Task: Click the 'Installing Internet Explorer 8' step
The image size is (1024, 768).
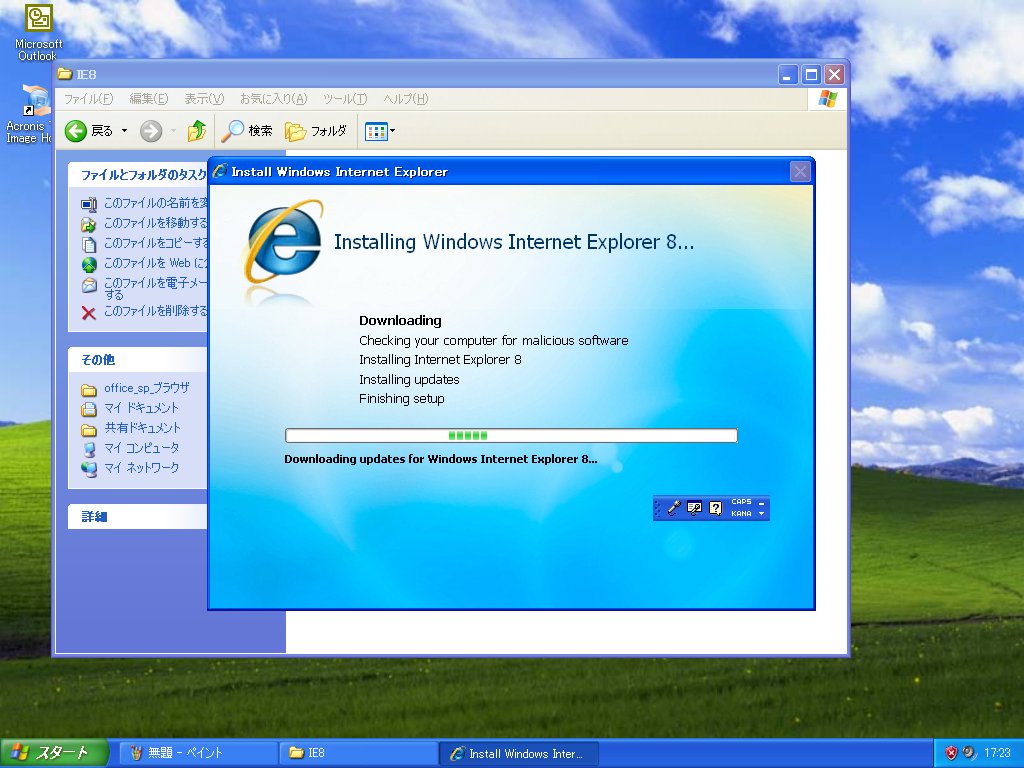Action: point(440,360)
